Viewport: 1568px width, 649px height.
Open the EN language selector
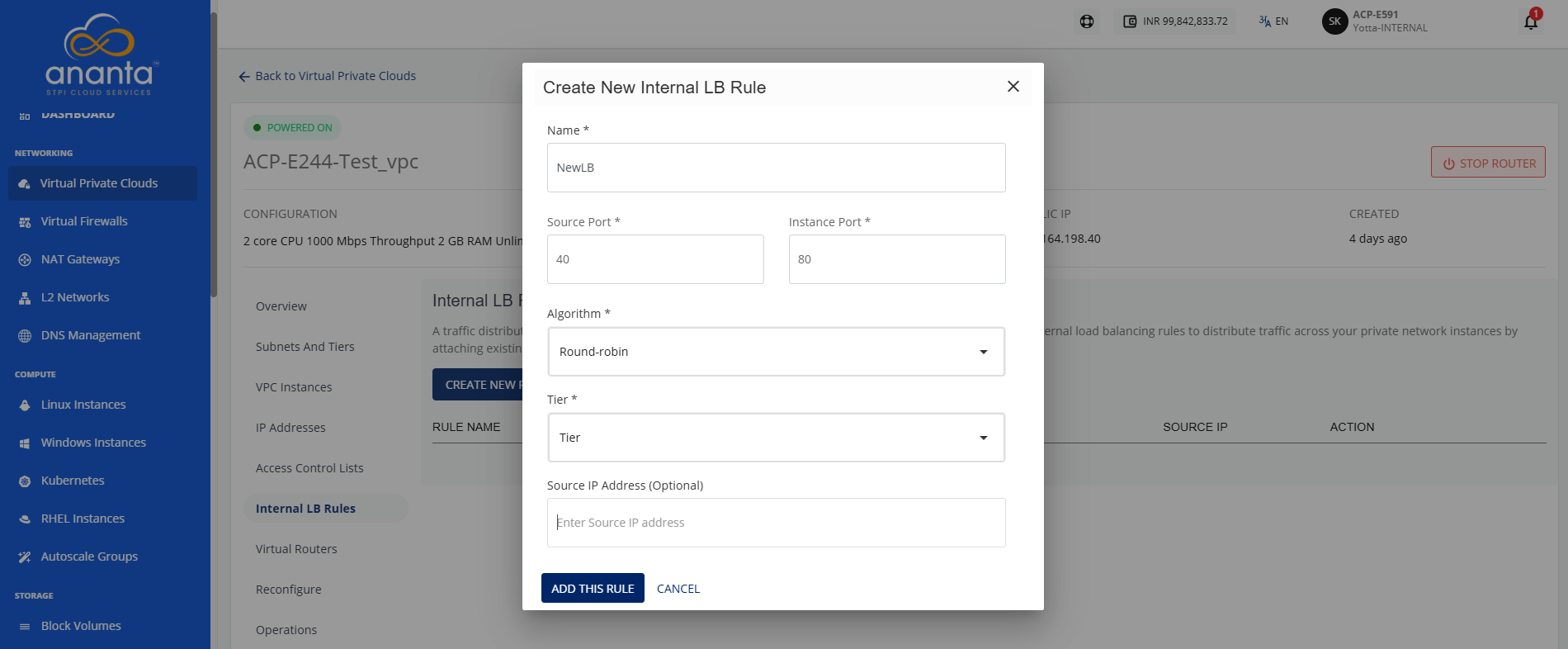pyautogui.click(x=1273, y=21)
